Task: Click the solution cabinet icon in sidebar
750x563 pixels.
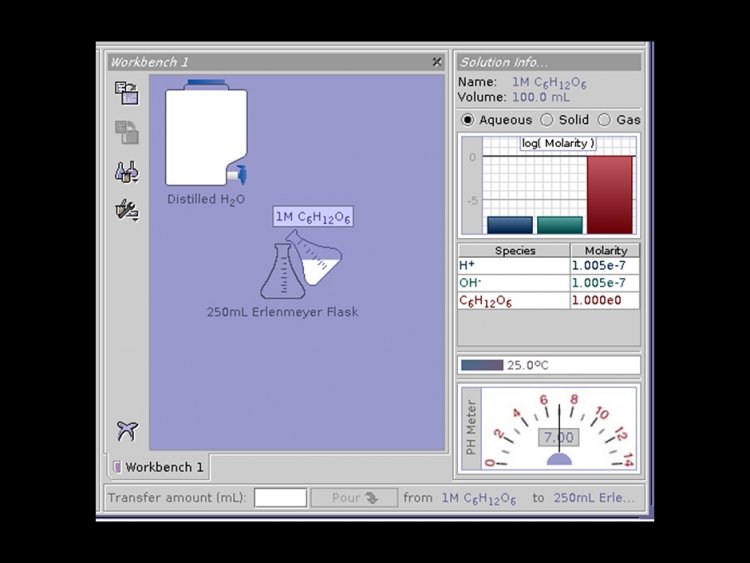Action: [127, 93]
